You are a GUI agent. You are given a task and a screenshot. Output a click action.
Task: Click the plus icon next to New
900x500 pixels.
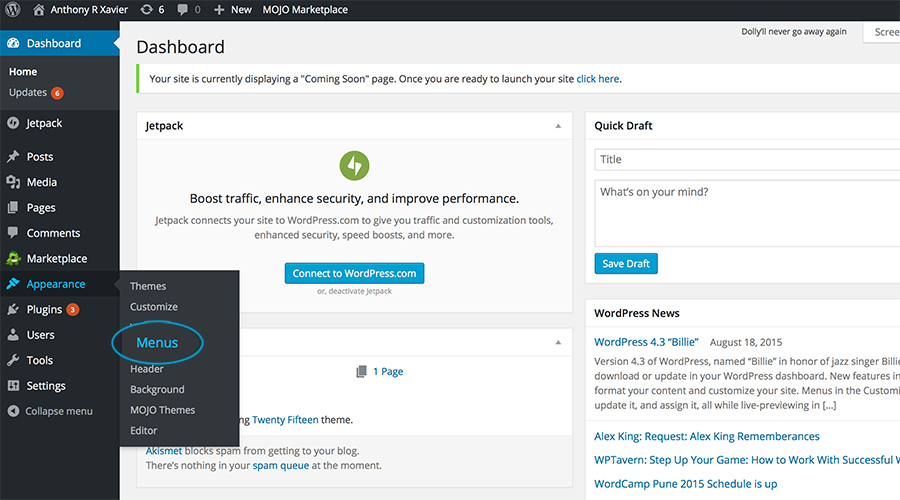219,10
